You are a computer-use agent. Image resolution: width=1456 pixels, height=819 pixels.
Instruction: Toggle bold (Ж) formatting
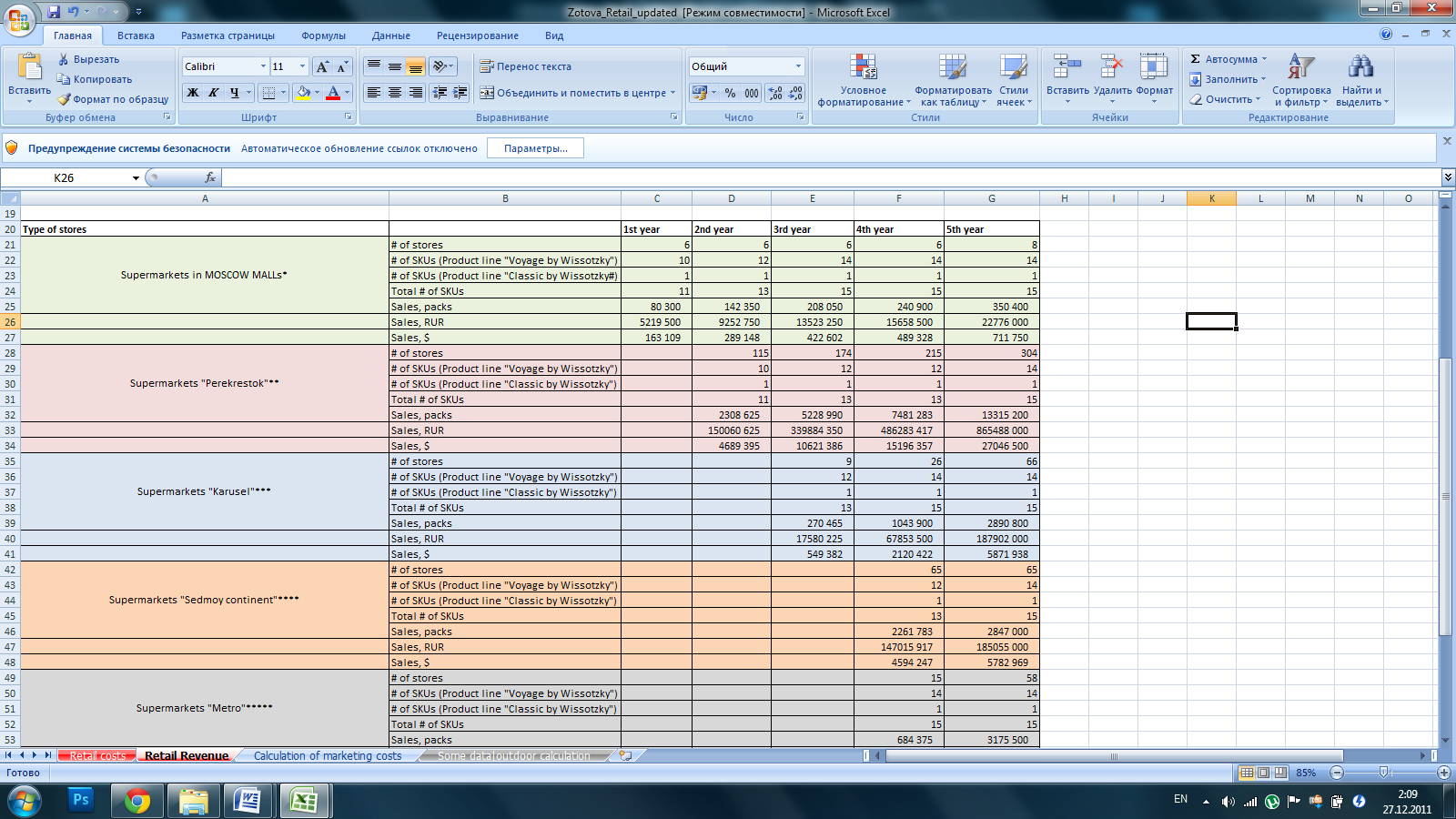point(193,93)
